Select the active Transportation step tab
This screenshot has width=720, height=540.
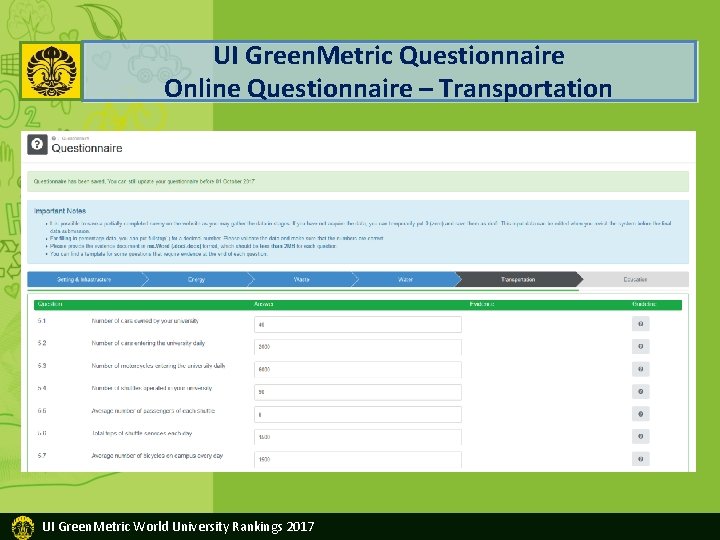coord(518,279)
